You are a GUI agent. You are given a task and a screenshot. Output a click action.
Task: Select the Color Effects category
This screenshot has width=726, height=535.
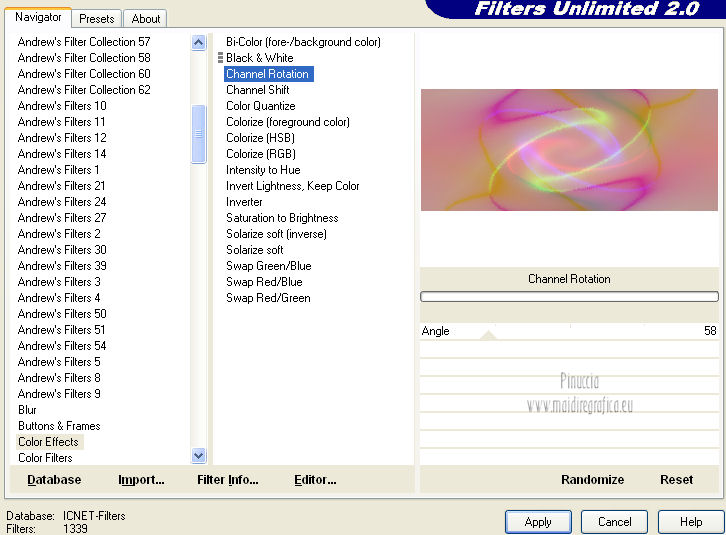click(49, 442)
